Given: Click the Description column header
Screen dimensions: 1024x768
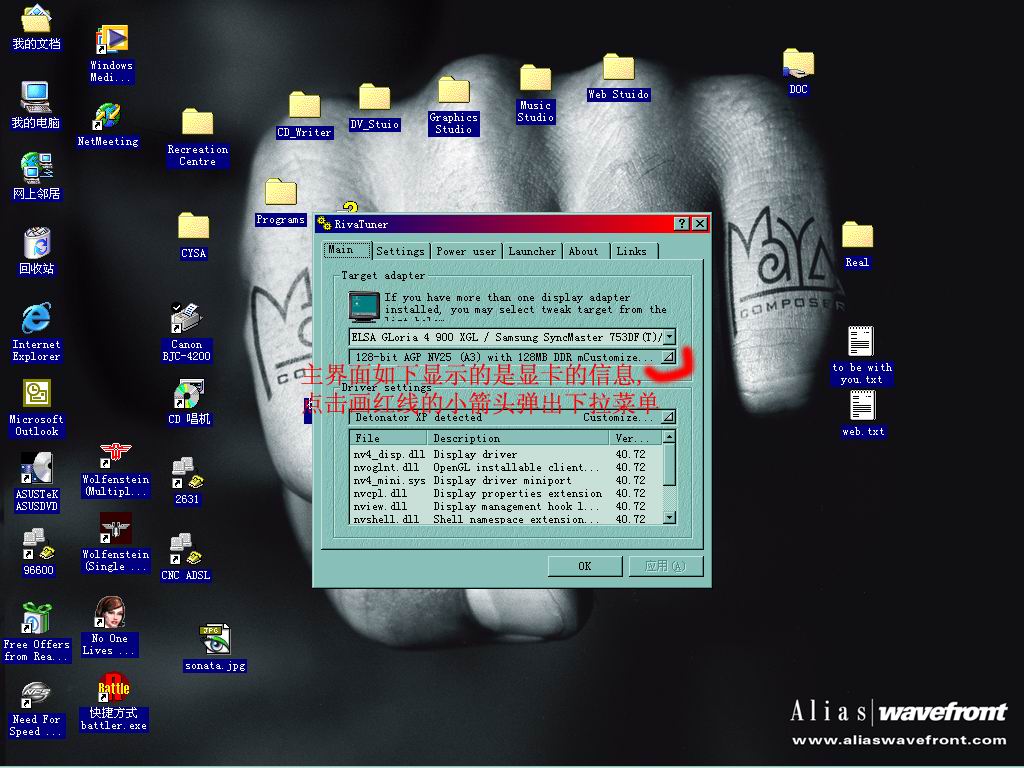Looking at the screenshot, I should click(517, 438).
